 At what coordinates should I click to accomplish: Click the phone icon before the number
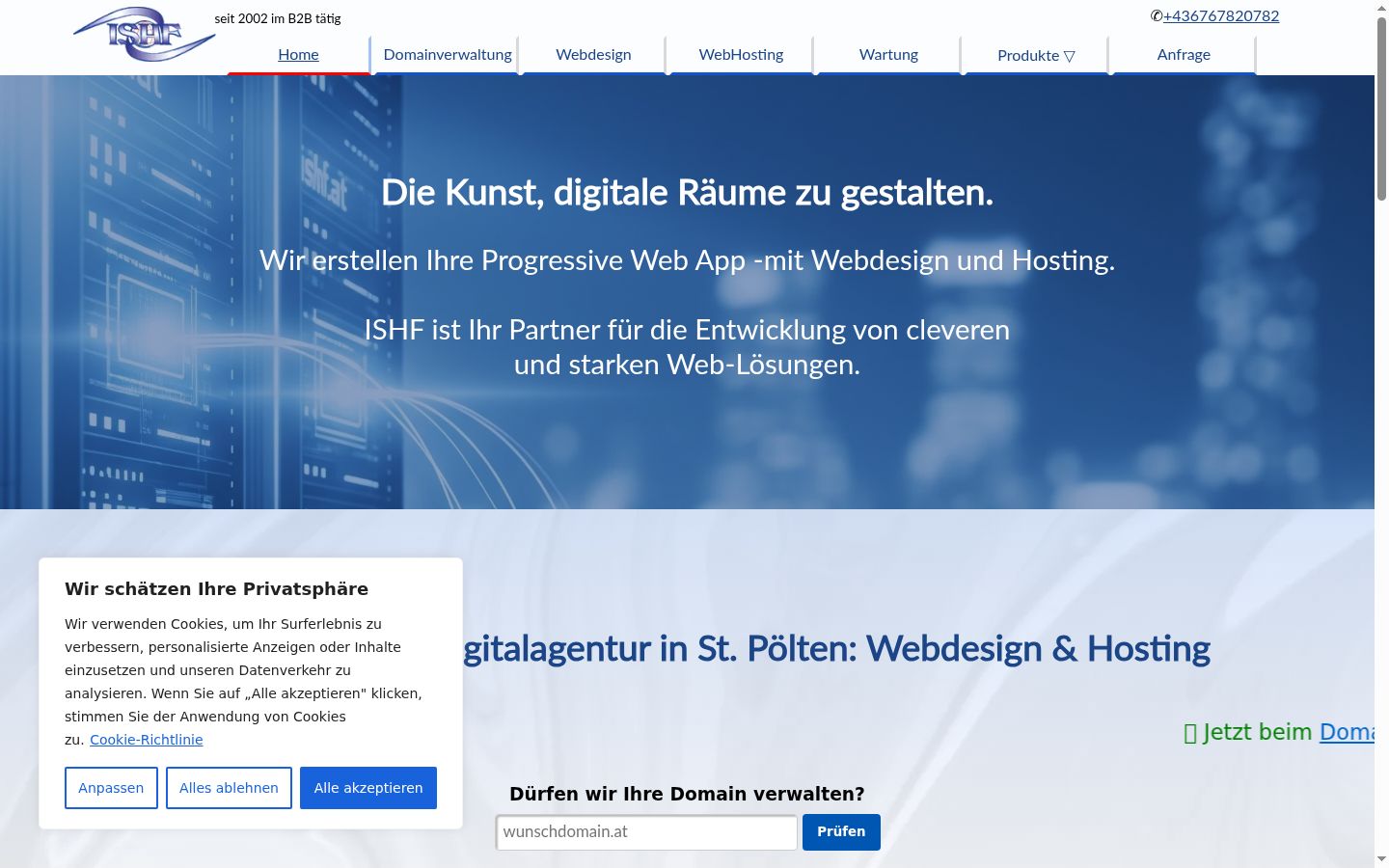click(1157, 16)
